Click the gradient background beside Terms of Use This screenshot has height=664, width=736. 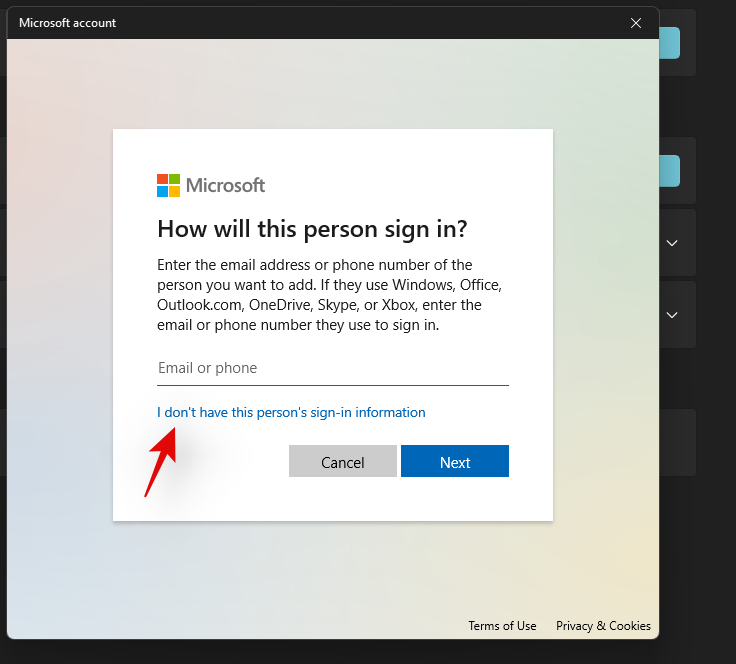point(300,600)
